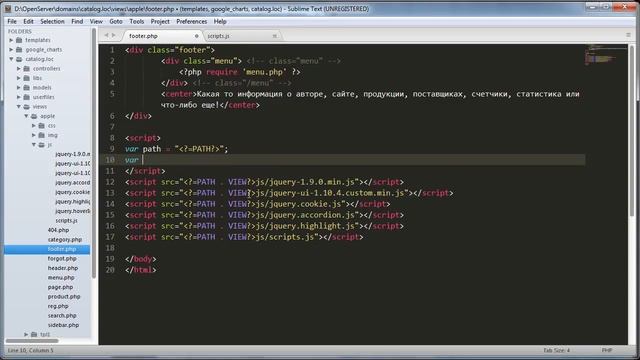Click the userfiles folder icon
Screen dimensions: 640x360
27,97
